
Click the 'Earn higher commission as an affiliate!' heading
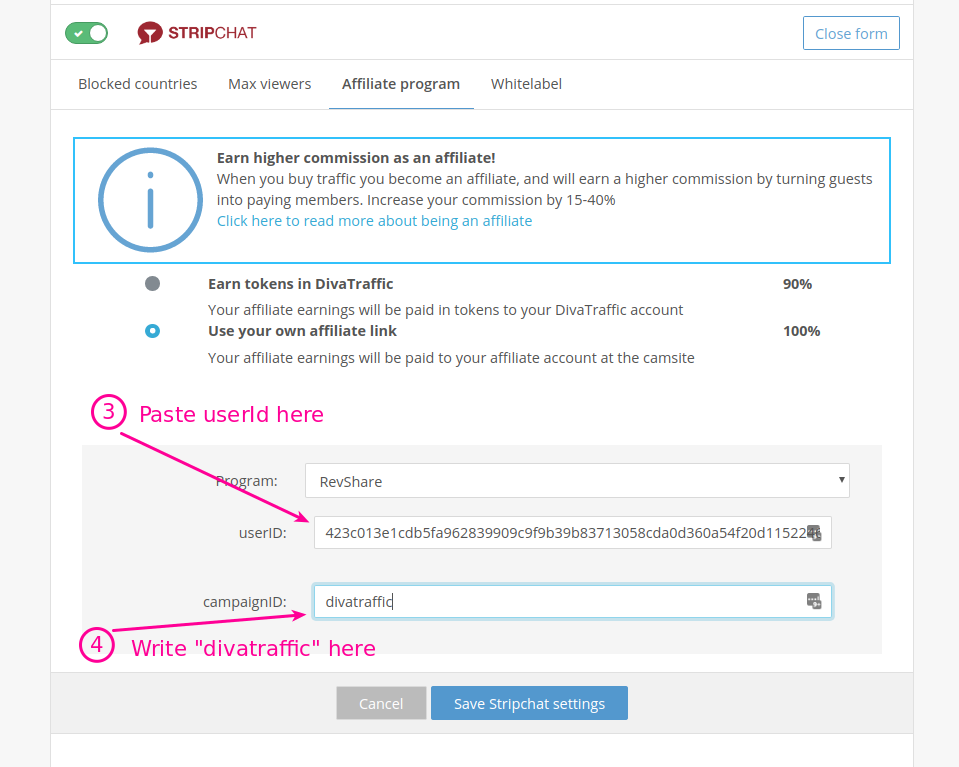click(356, 158)
